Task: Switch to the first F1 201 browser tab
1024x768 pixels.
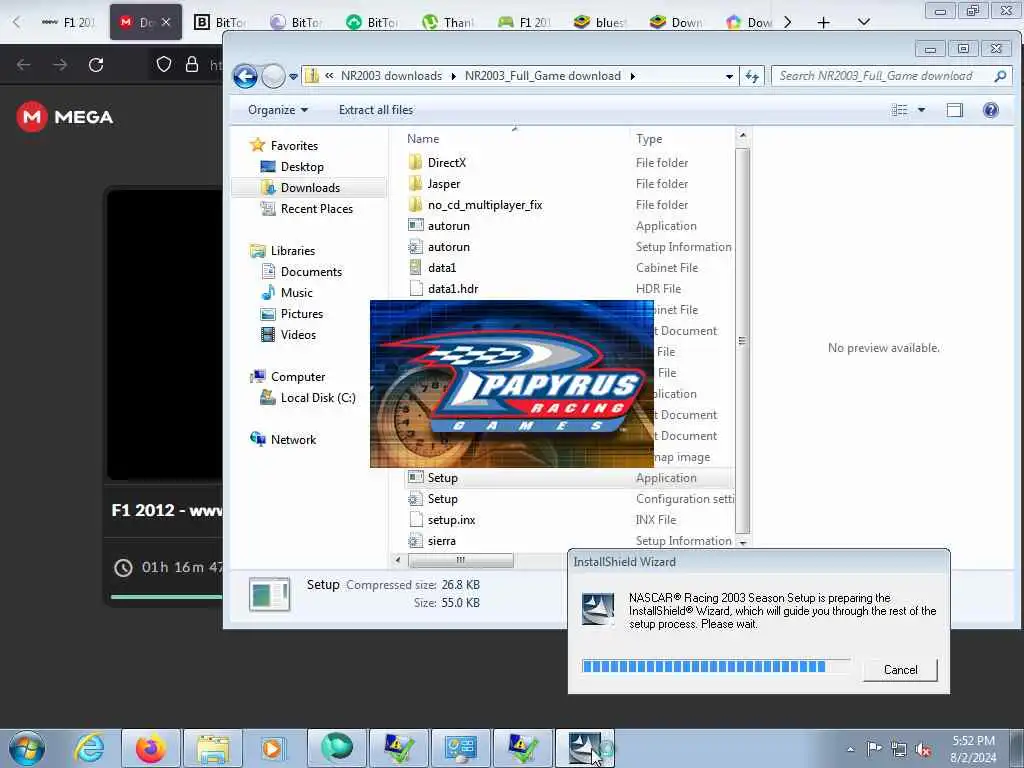Action: [x=68, y=22]
